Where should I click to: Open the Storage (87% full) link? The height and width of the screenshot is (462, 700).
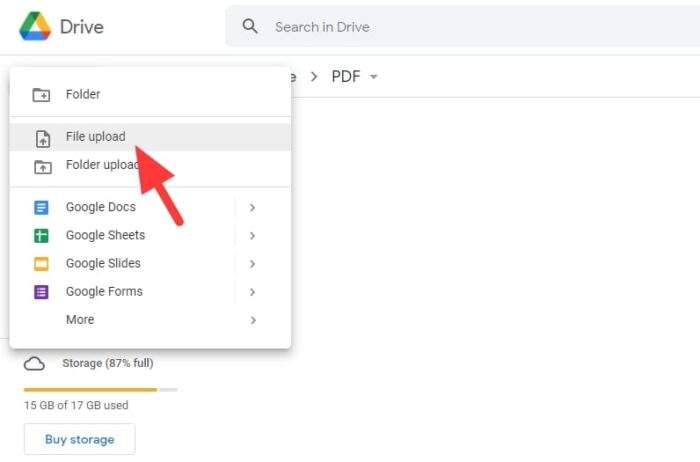click(x=108, y=363)
